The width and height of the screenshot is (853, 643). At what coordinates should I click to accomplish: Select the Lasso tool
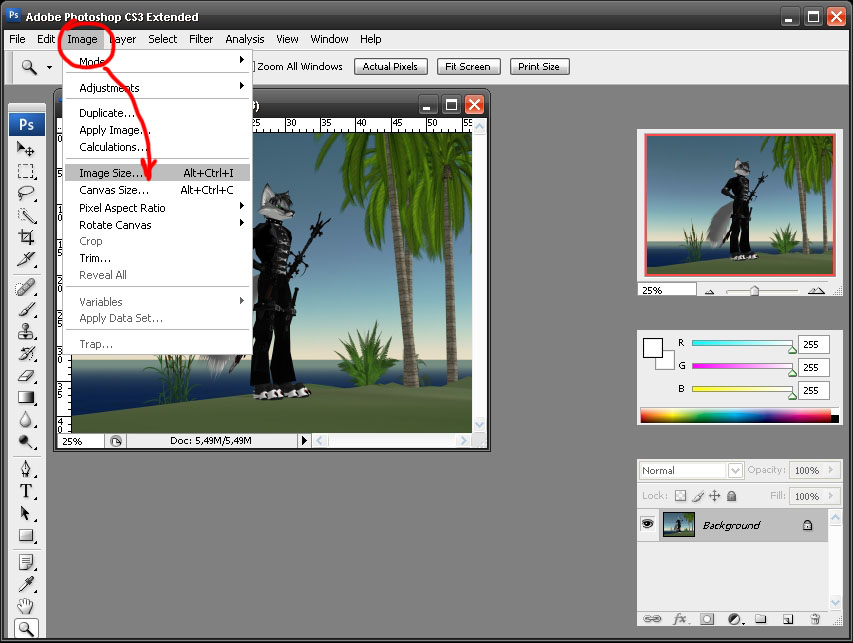pos(27,193)
